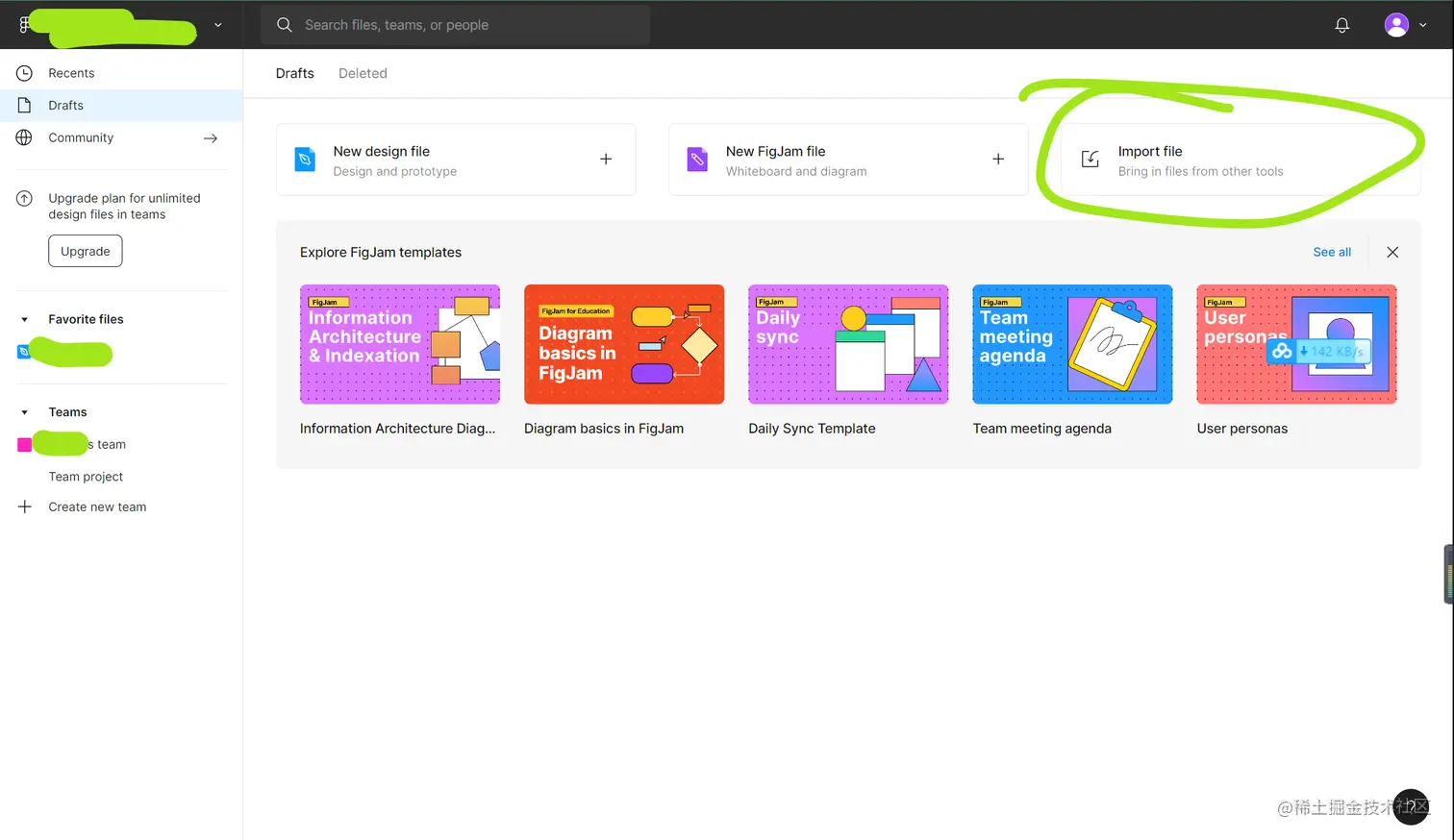Click the Information Architecture Diag... caption
This screenshot has width=1454, height=840.
pyautogui.click(x=398, y=429)
